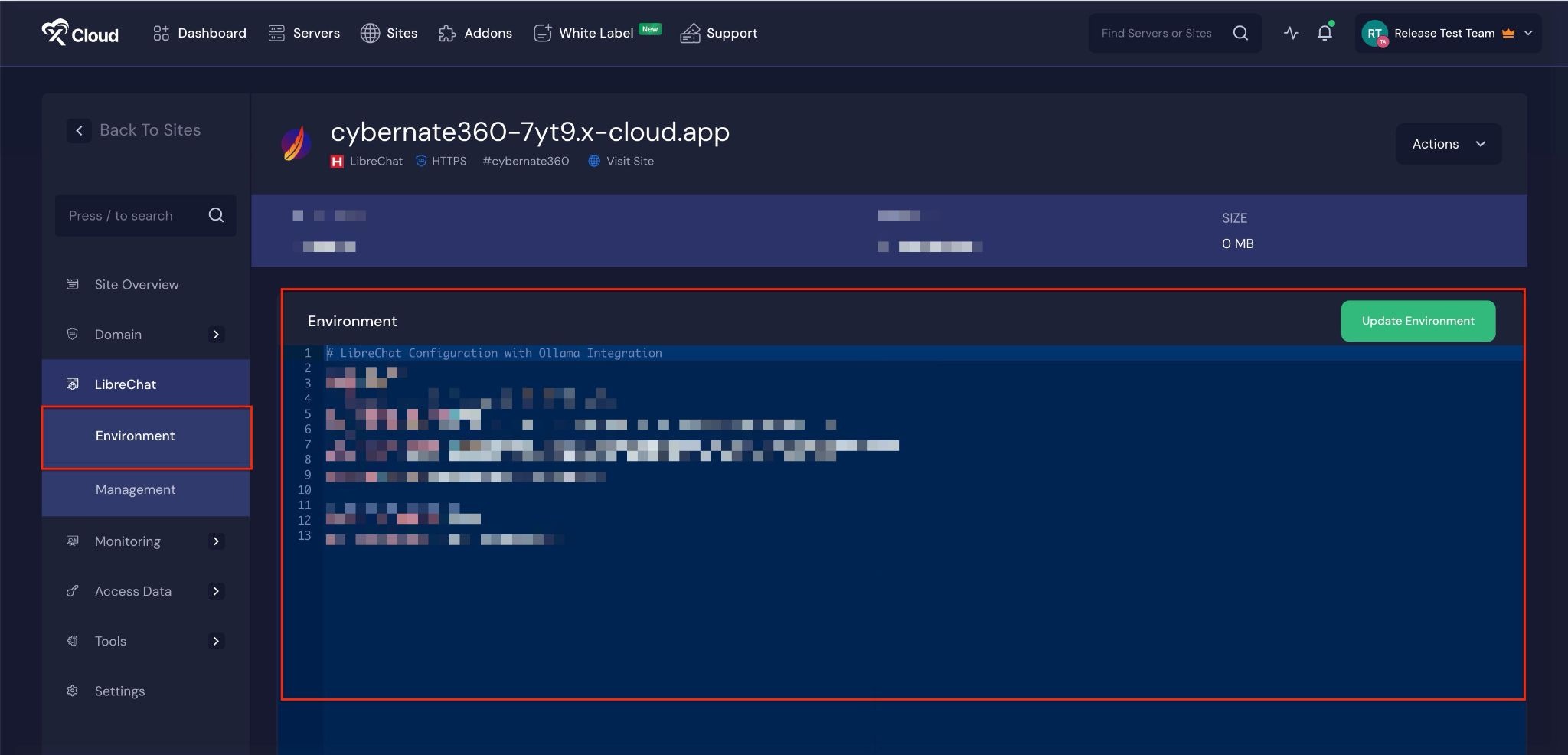The image size is (1568, 755).
Task: Click the globe icon next to Visit Site
Action: [593, 161]
